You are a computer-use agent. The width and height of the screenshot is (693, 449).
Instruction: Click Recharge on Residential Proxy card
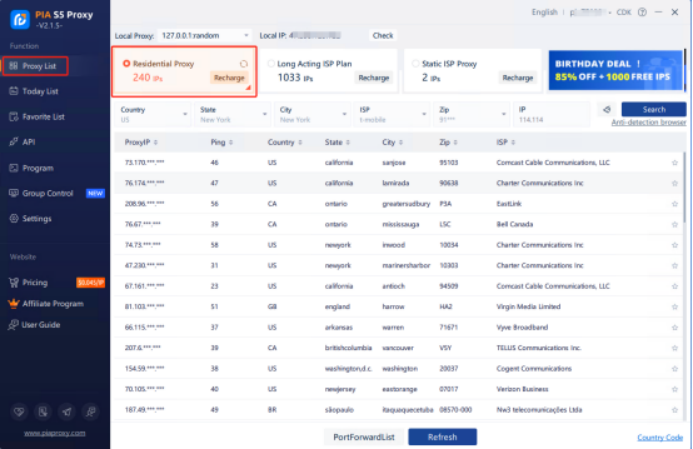coord(229,78)
